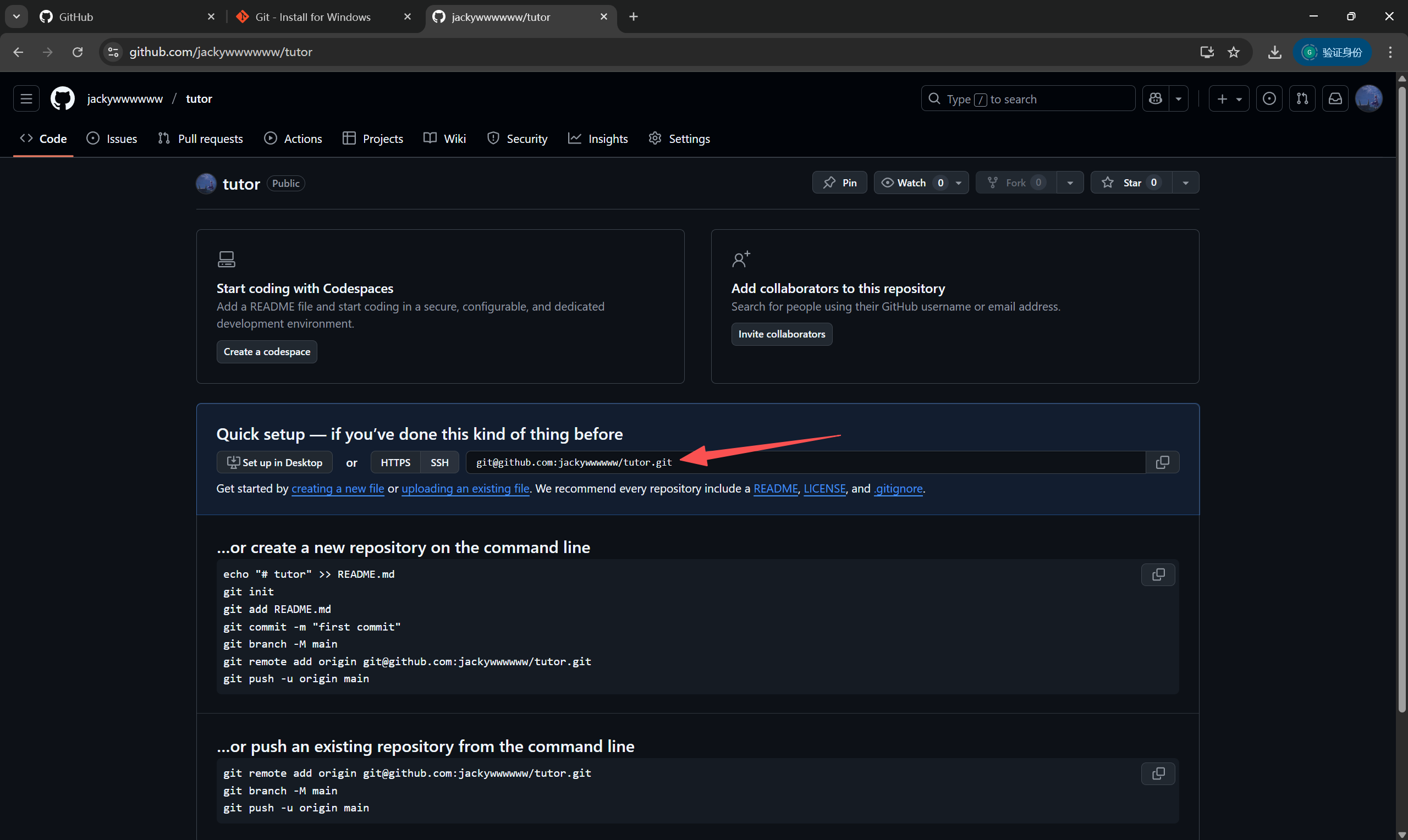Open the notifications inbox icon
This screenshot has width=1408, height=840.
click(1335, 98)
